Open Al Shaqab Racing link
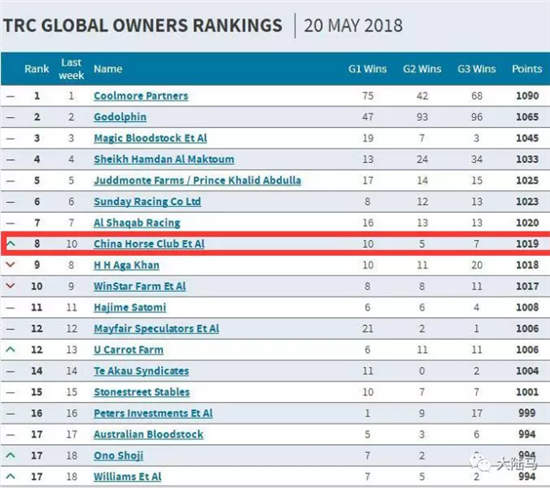This screenshot has height=490, width=550. pyautogui.click(x=137, y=223)
